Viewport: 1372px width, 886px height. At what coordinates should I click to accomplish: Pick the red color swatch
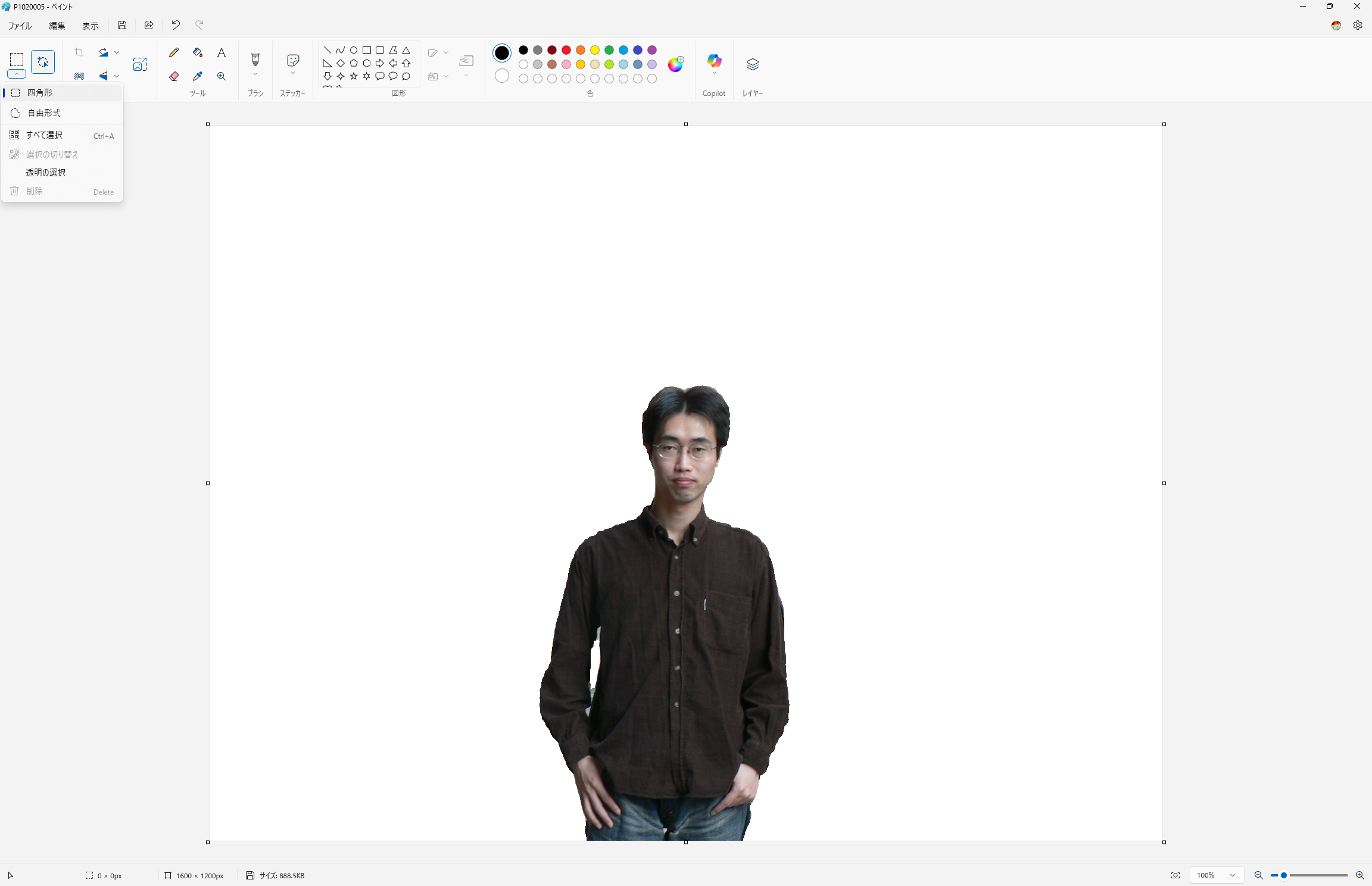tap(566, 51)
